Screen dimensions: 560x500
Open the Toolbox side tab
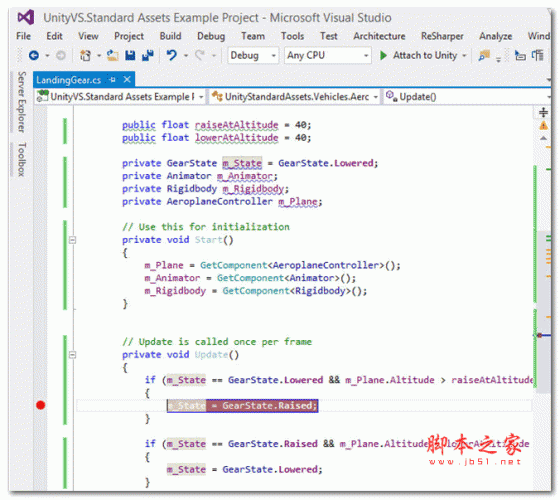[x=21, y=159]
